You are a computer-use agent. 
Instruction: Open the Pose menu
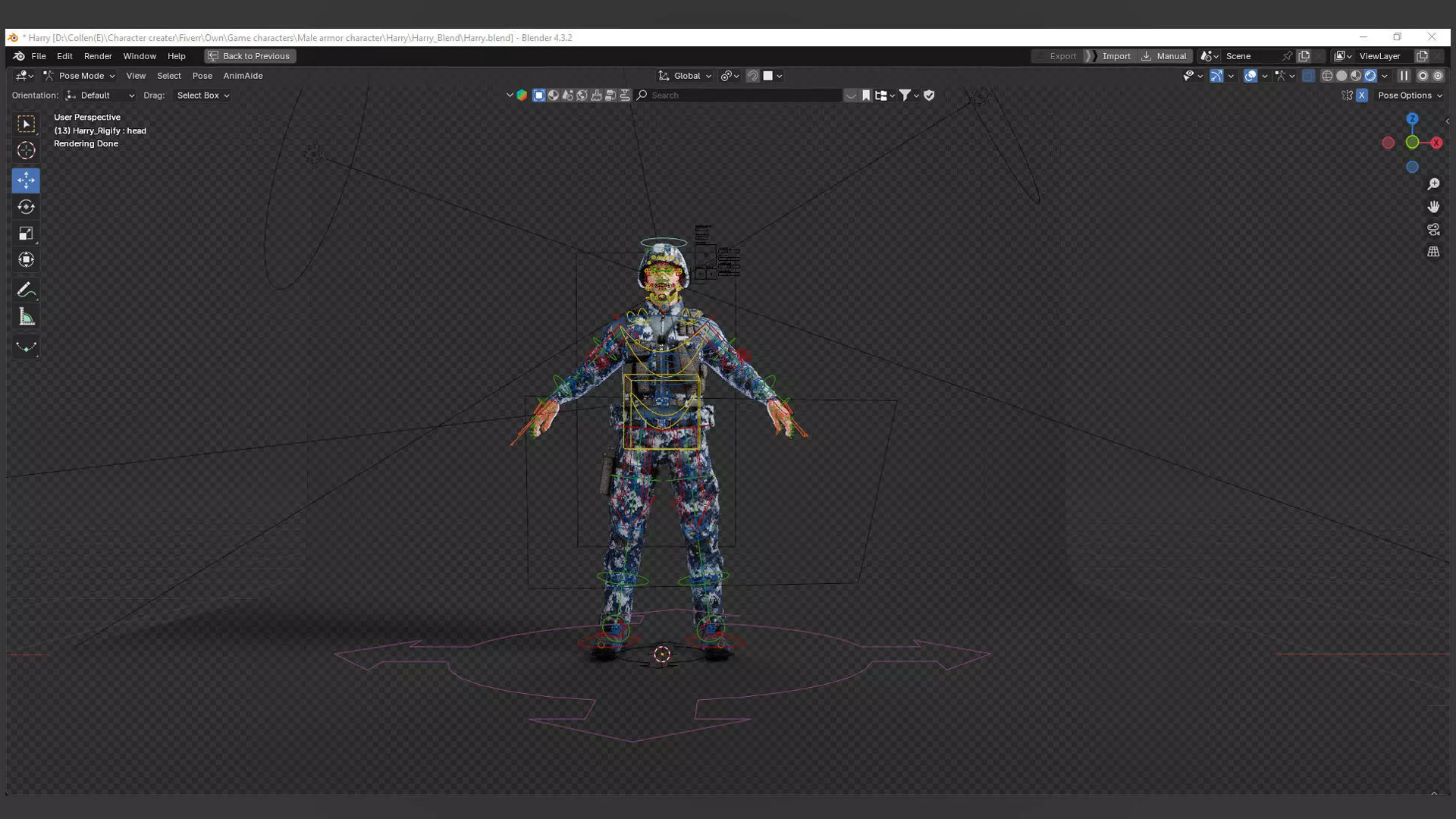pyautogui.click(x=202, y=76)
